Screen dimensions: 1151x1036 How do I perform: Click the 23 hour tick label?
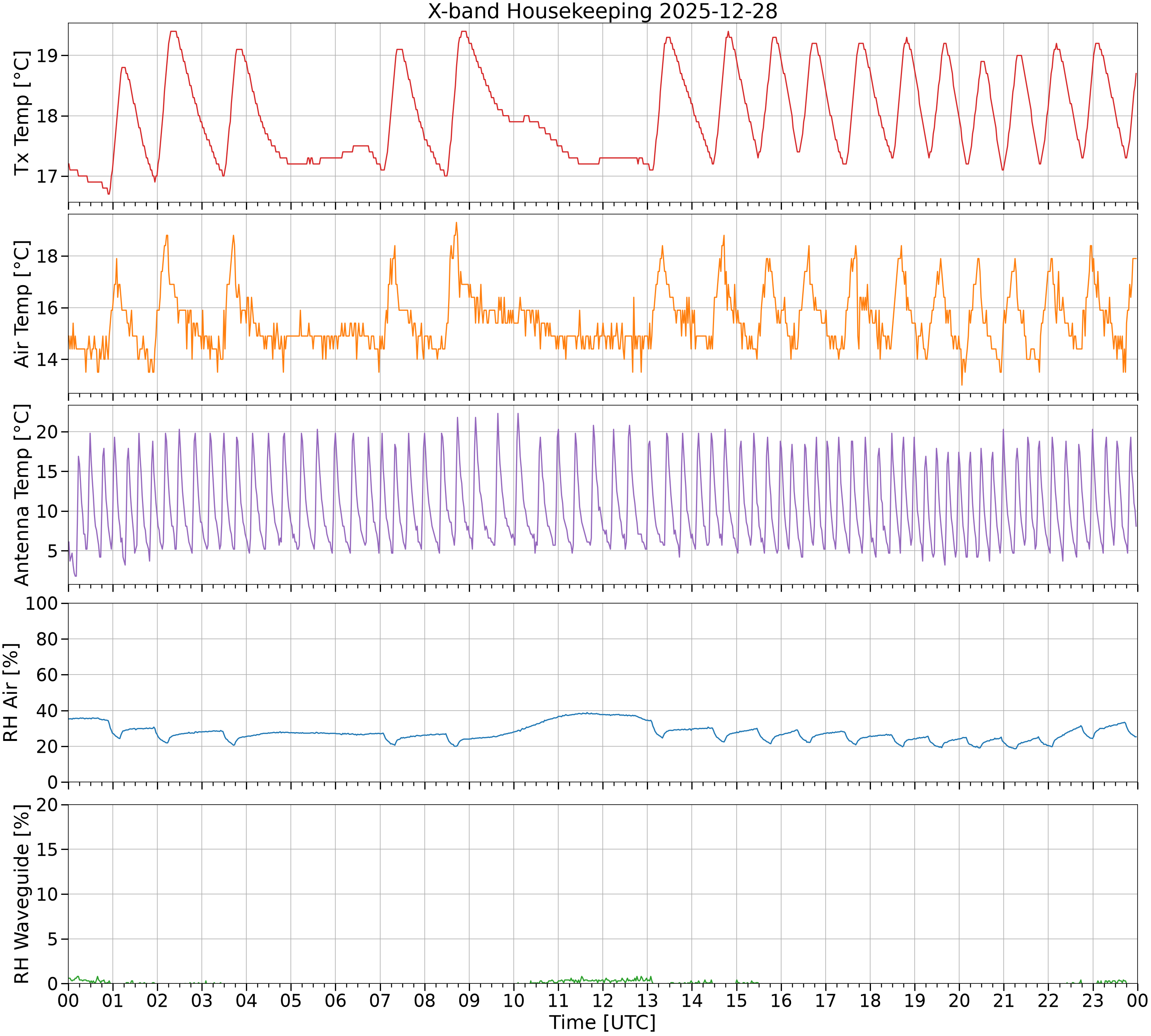click(1093, 1000)
